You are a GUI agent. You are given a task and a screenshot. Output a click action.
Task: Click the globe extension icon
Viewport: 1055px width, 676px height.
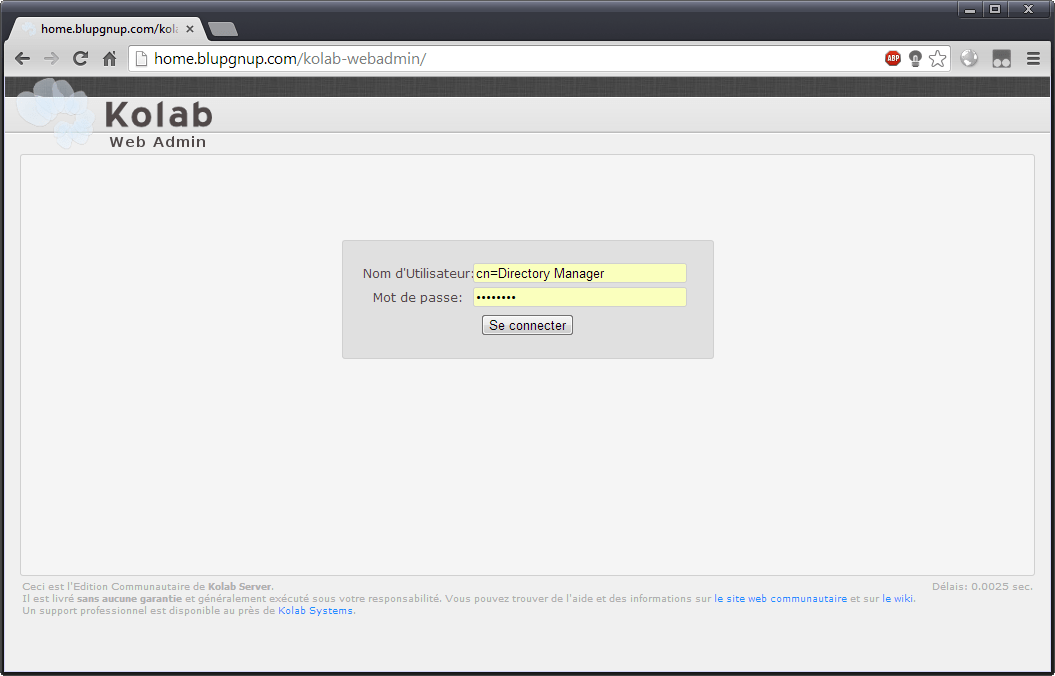point(969,59)
